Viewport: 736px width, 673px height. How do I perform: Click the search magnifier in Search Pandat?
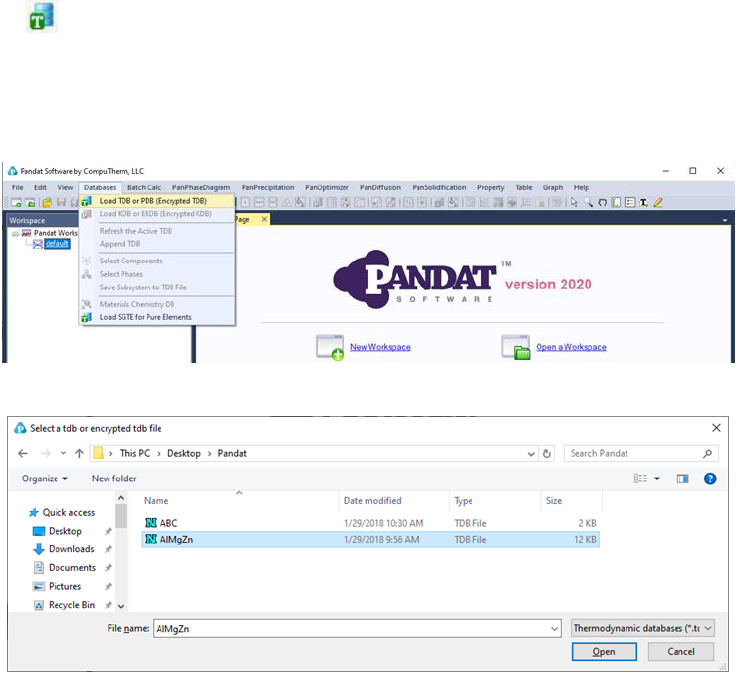coord(707,453)
